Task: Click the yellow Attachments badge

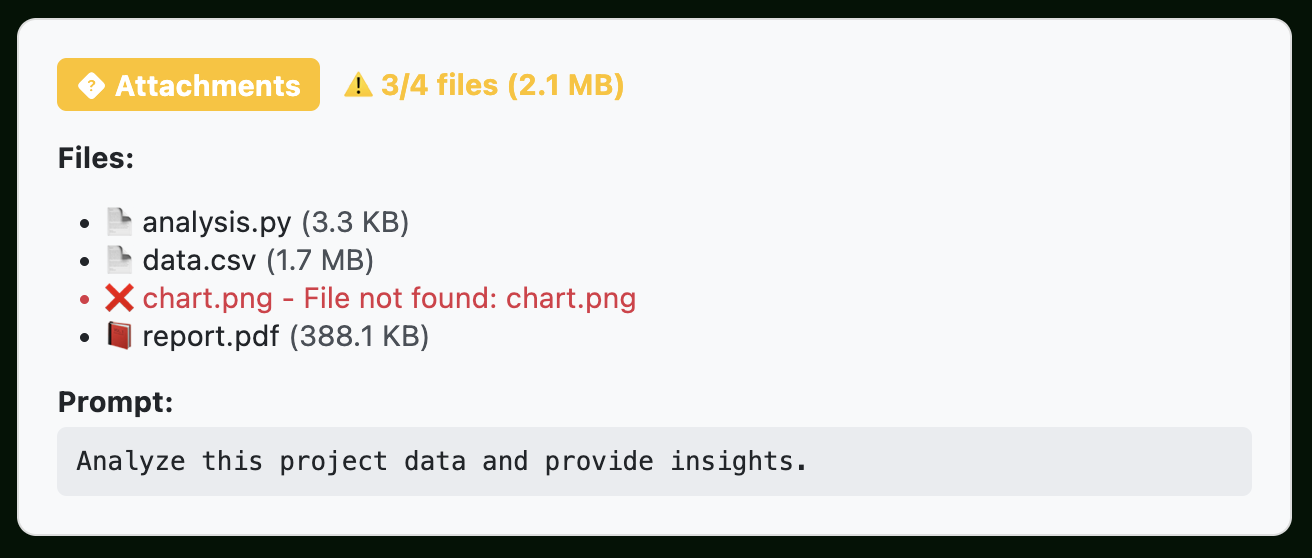Action: point(188,85)
